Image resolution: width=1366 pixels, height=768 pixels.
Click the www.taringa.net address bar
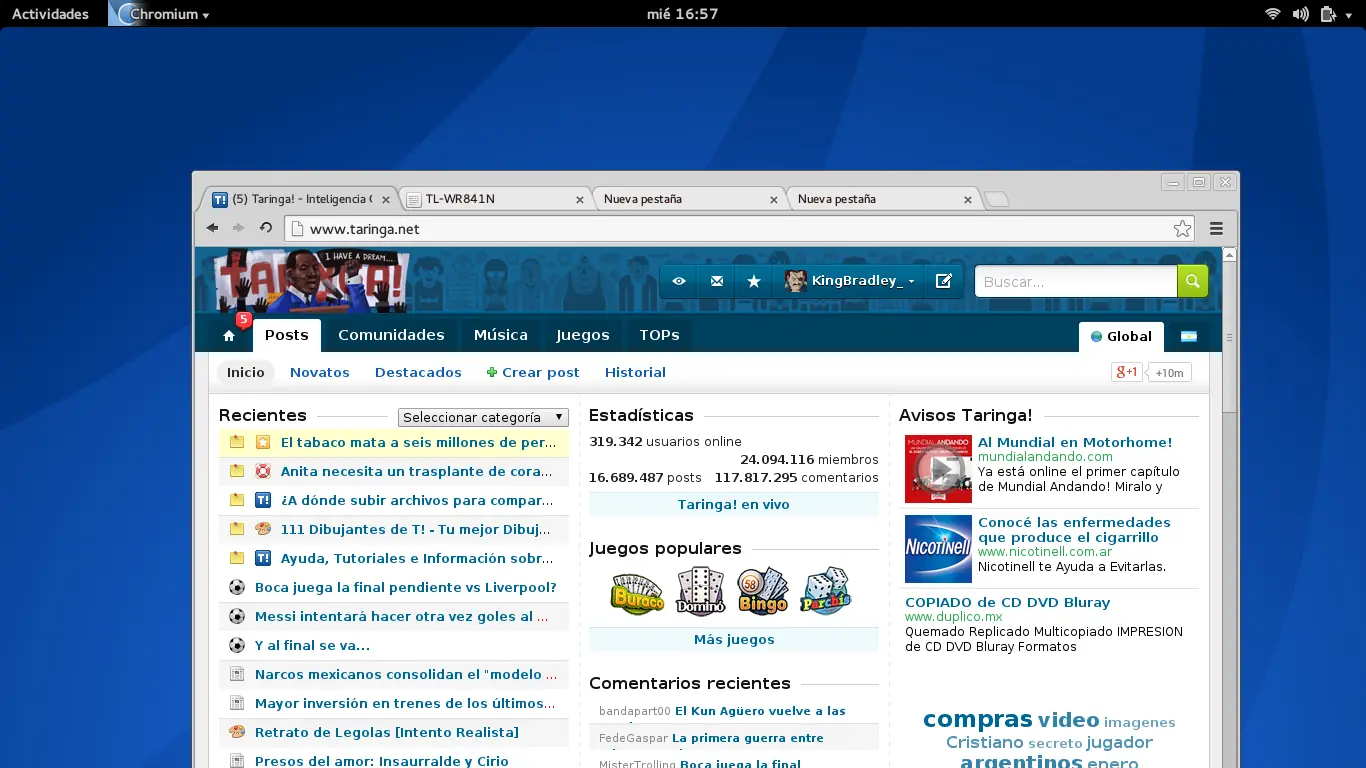pos(740,229)
